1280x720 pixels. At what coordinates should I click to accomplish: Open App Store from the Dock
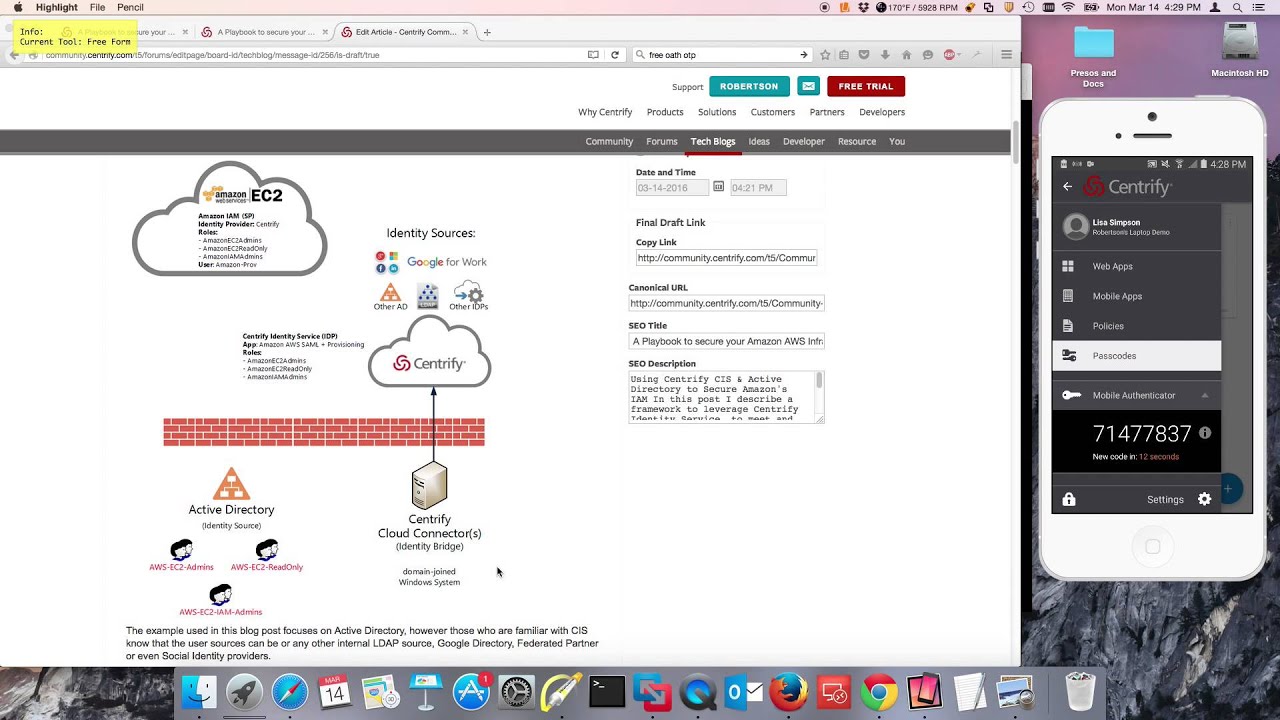coord(471,693)
